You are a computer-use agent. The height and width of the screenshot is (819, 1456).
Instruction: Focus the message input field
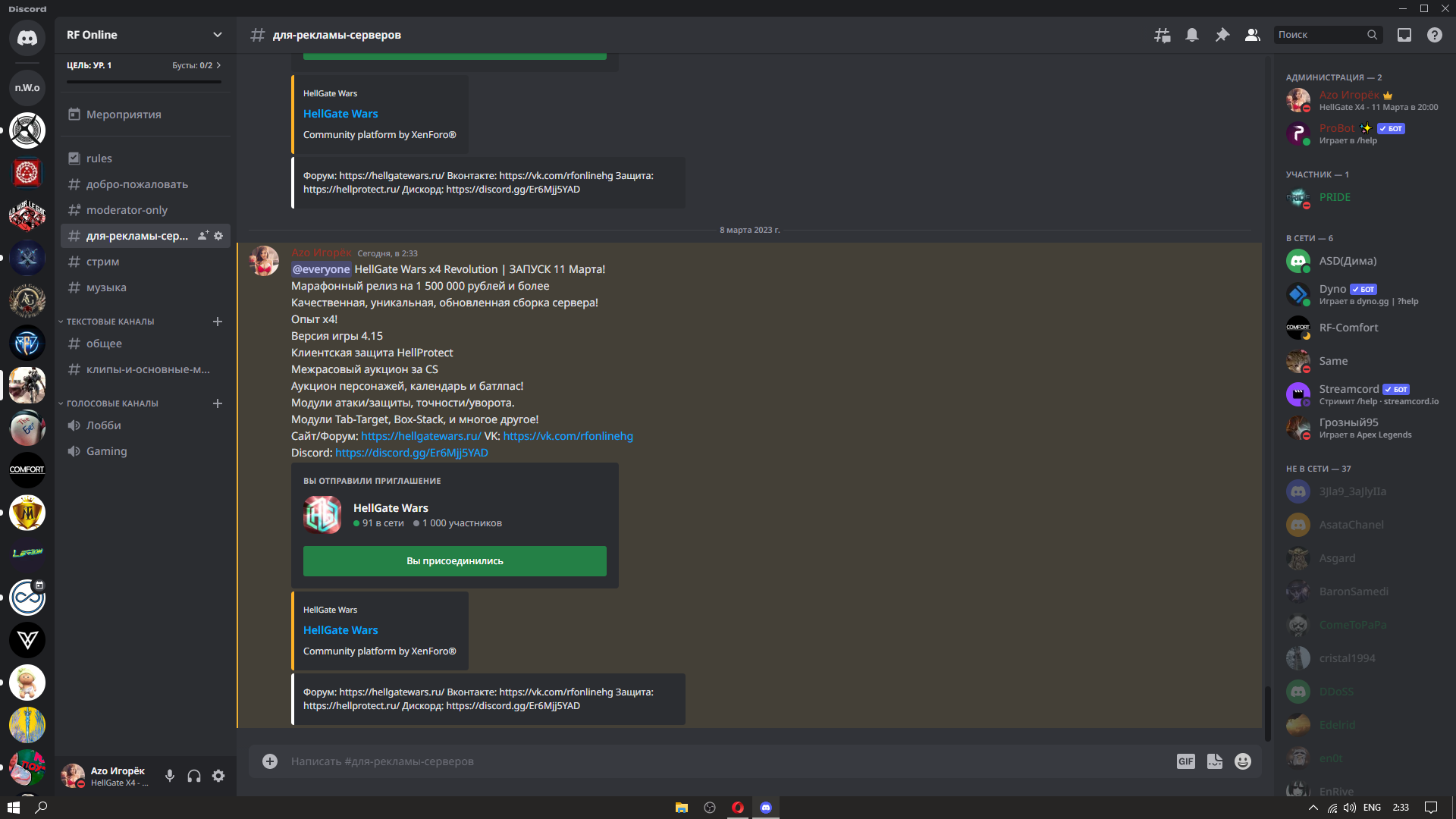(x=728, y=761)
